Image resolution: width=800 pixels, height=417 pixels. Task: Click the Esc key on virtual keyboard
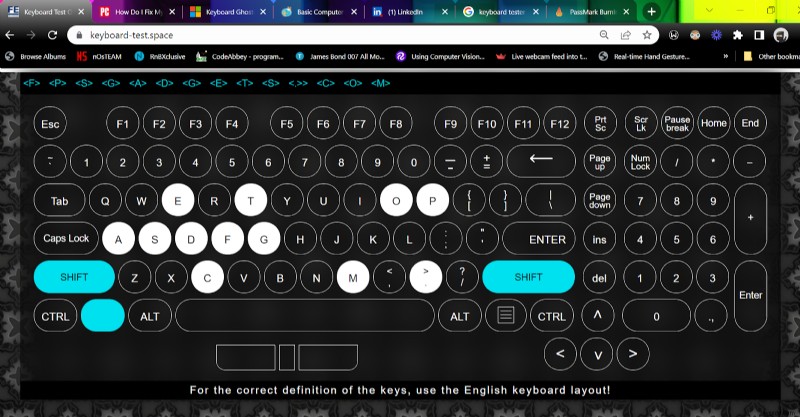pyautogui.click(x=50, y=124)
